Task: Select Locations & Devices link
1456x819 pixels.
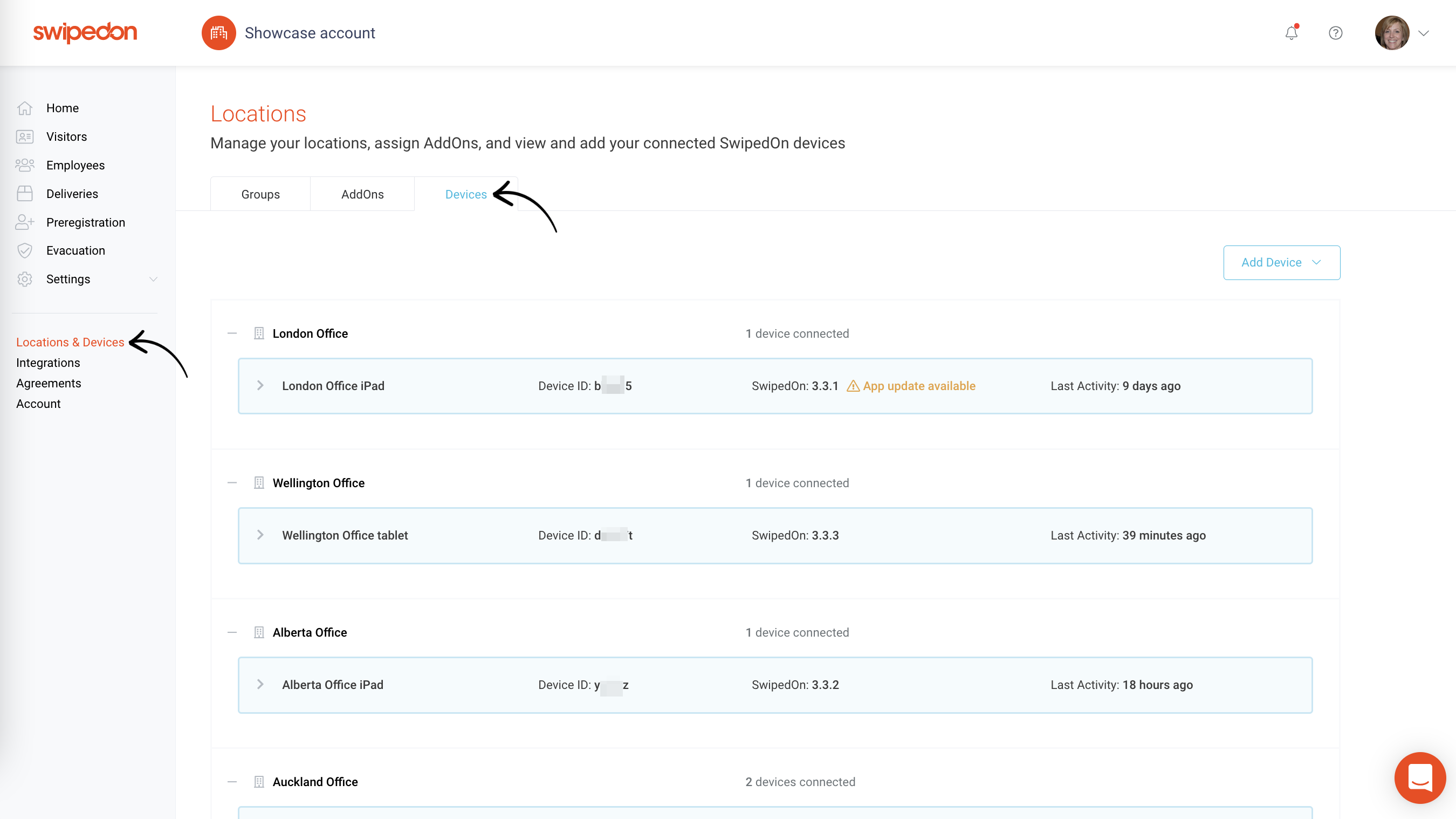Action: [70, 342]
